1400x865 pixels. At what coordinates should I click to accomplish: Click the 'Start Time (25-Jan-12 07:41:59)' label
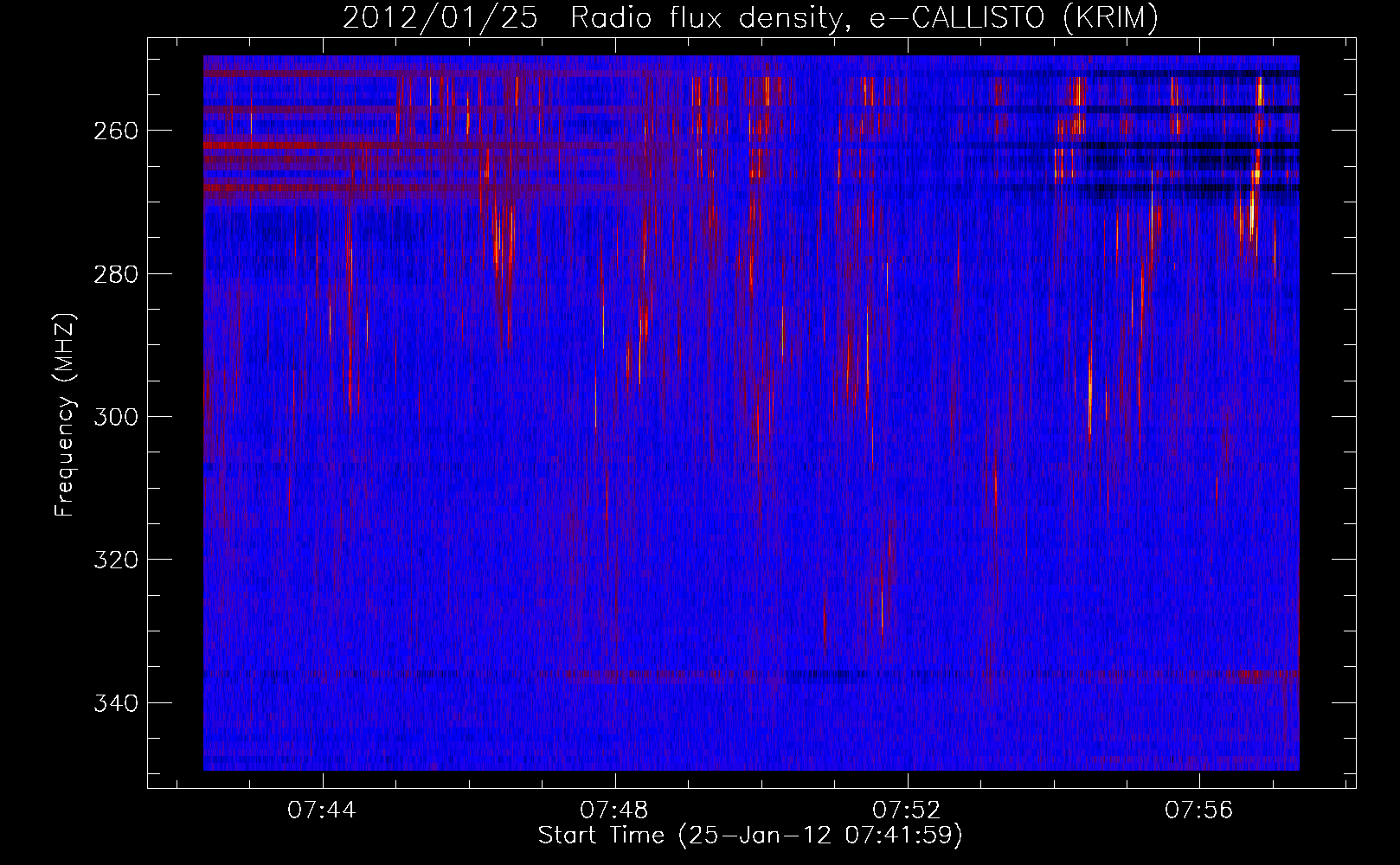click(x=750, y=836)
